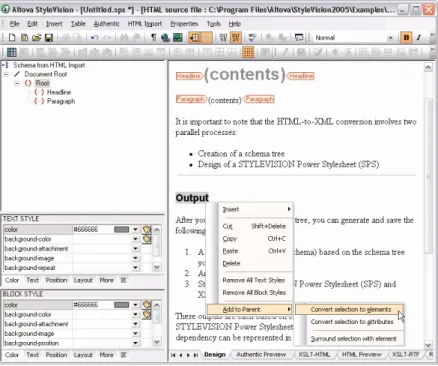Open the Normal paragraph format dropdown
Viewport: 438px width, 366px height.
click(x=390, y=38)
